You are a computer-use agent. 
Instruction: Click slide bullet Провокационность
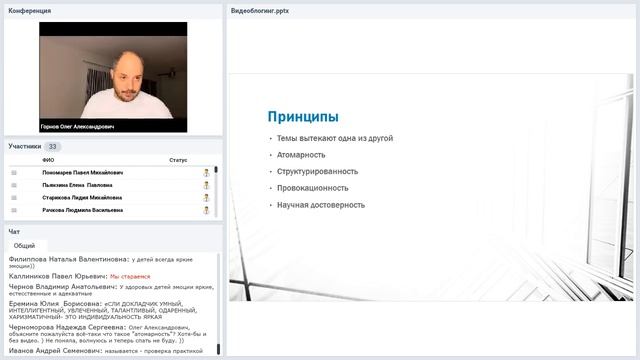point(313,188)
